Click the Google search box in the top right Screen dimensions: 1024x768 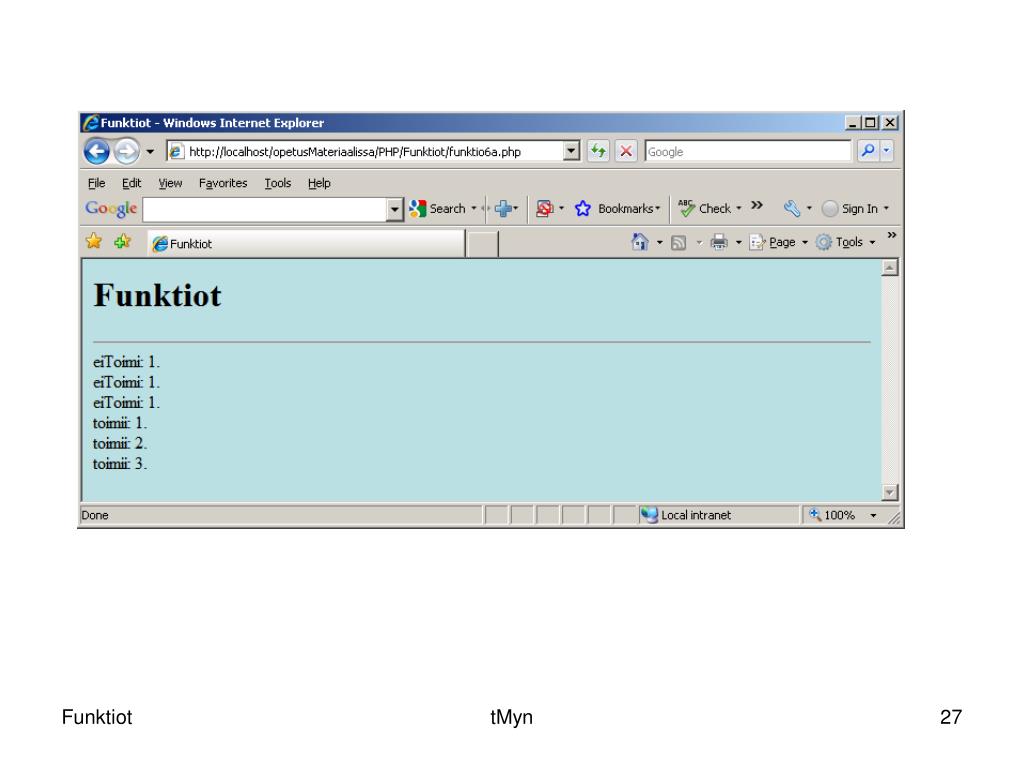coord(748,152)
